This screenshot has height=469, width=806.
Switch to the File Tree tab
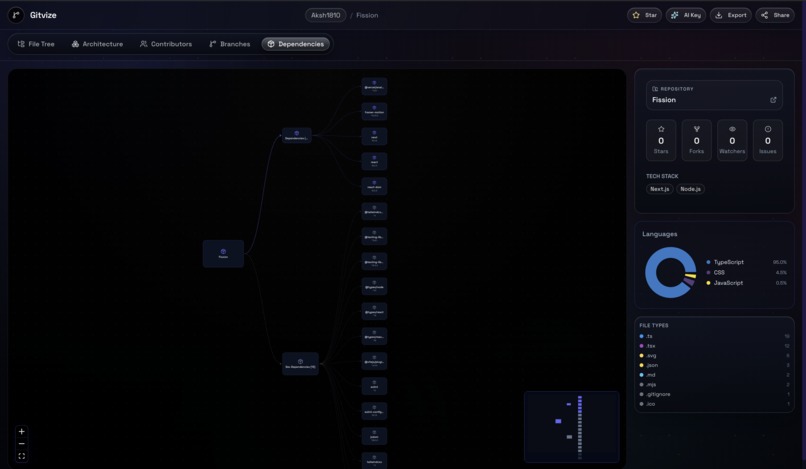click(36, 44)
